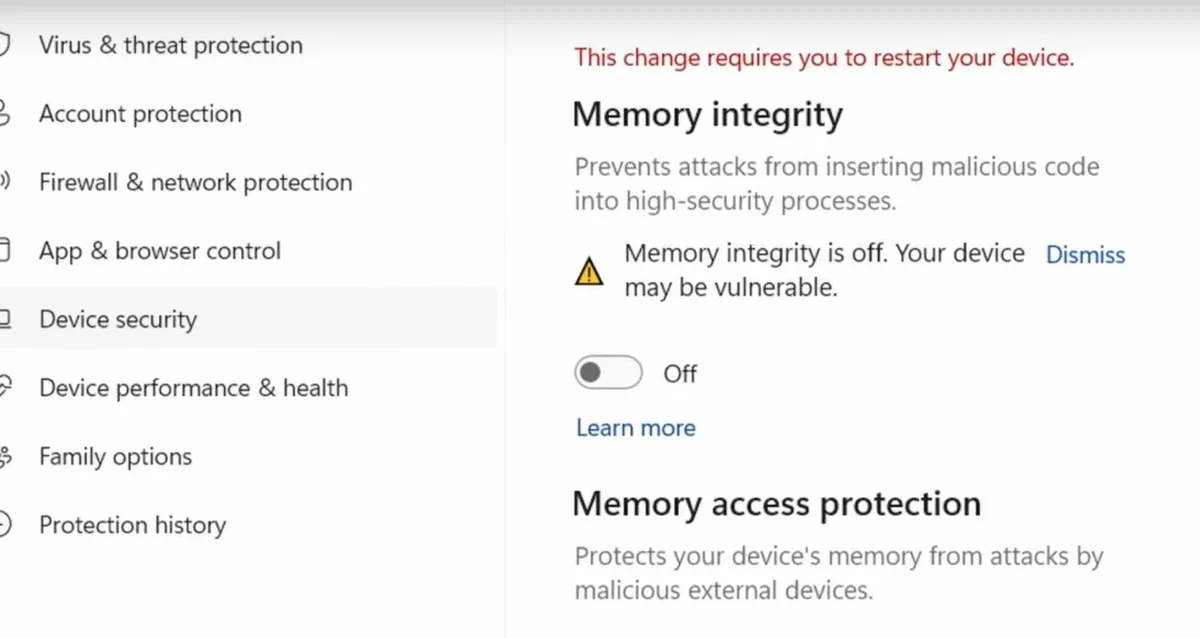Click the red restart required message

(x=825, y=58)
